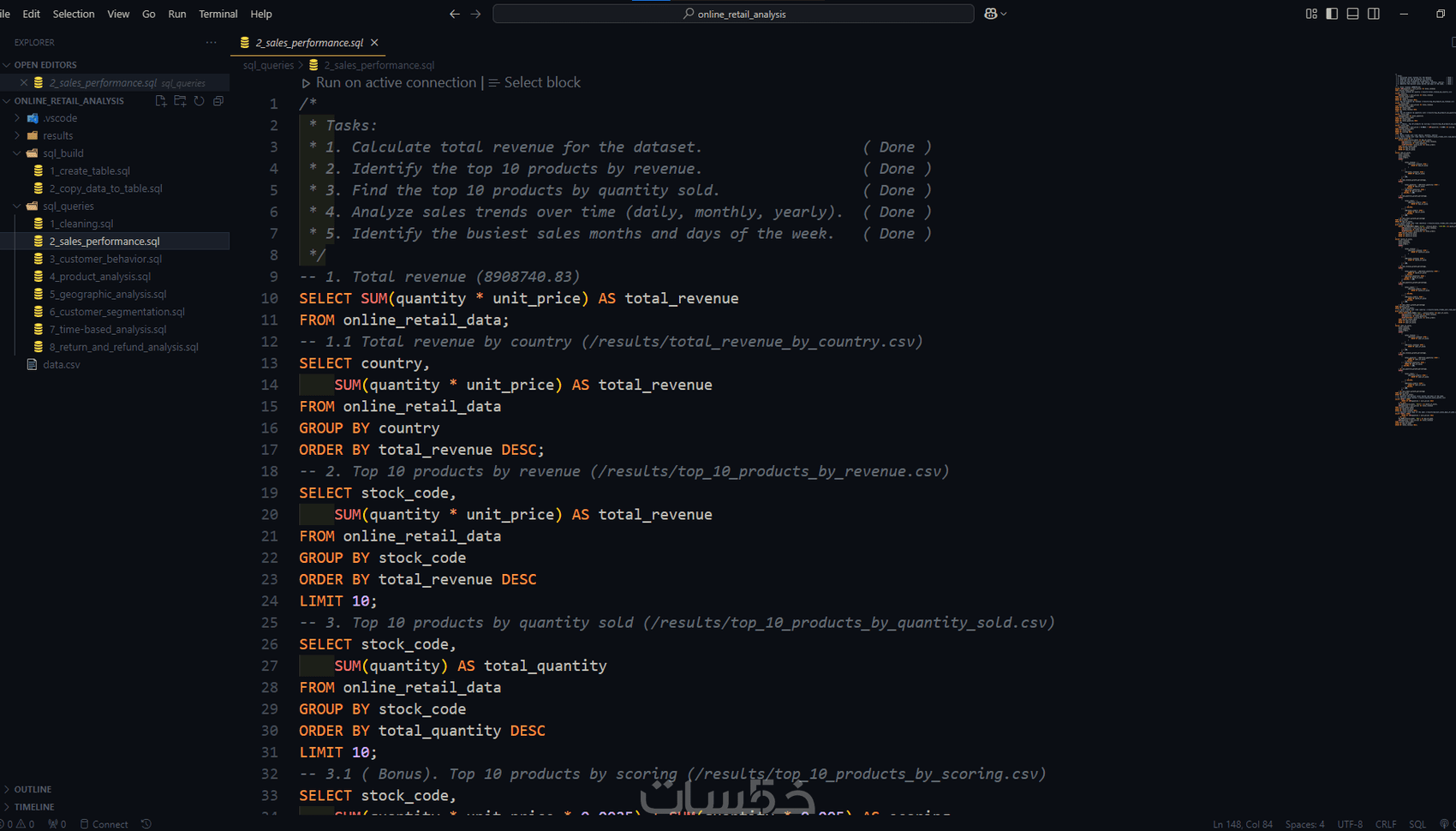The height and width of the screenshot is (831, 1456).
Task: Click the Select block code lens
Action: click(542, 83)
